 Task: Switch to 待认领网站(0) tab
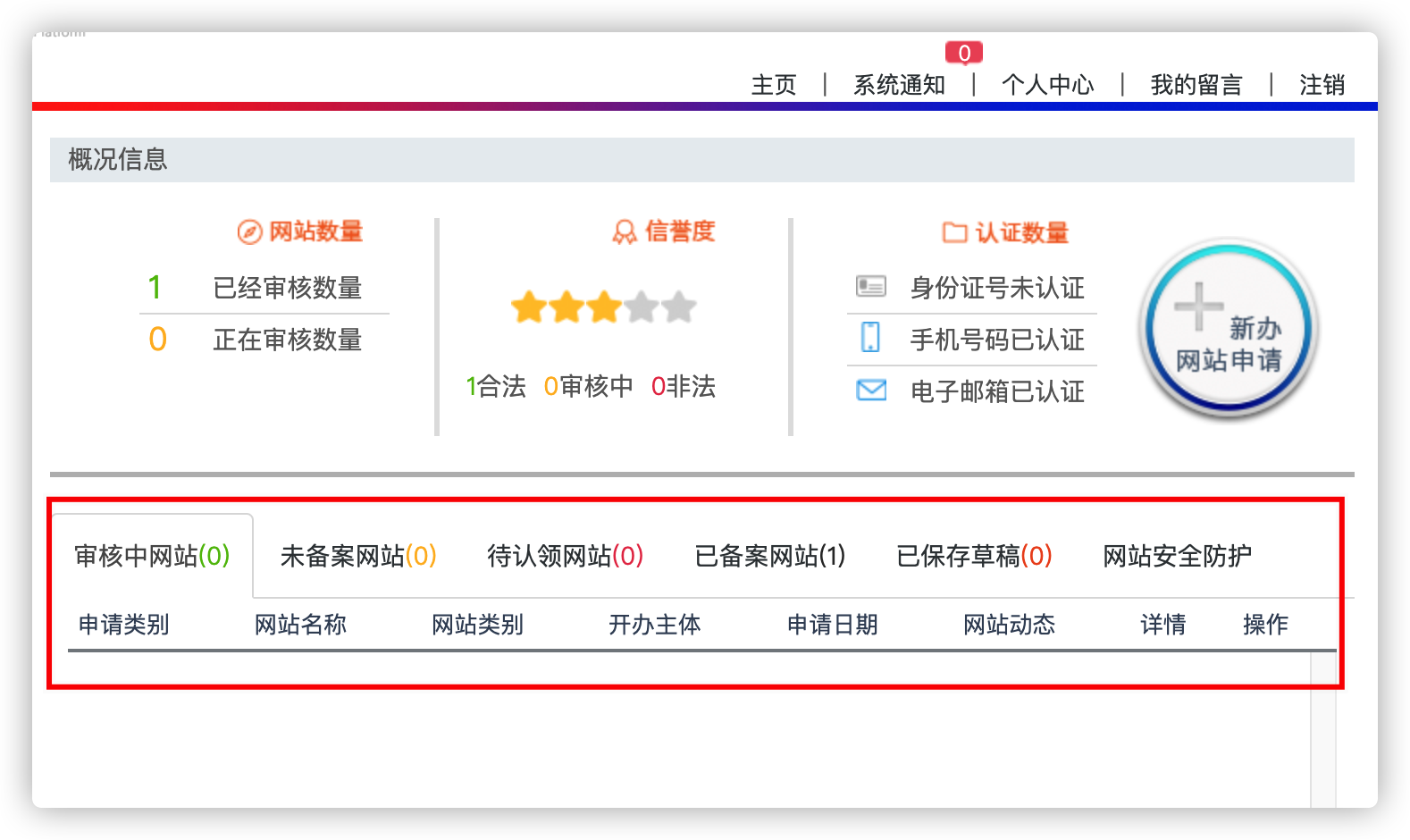click(566, 556)
